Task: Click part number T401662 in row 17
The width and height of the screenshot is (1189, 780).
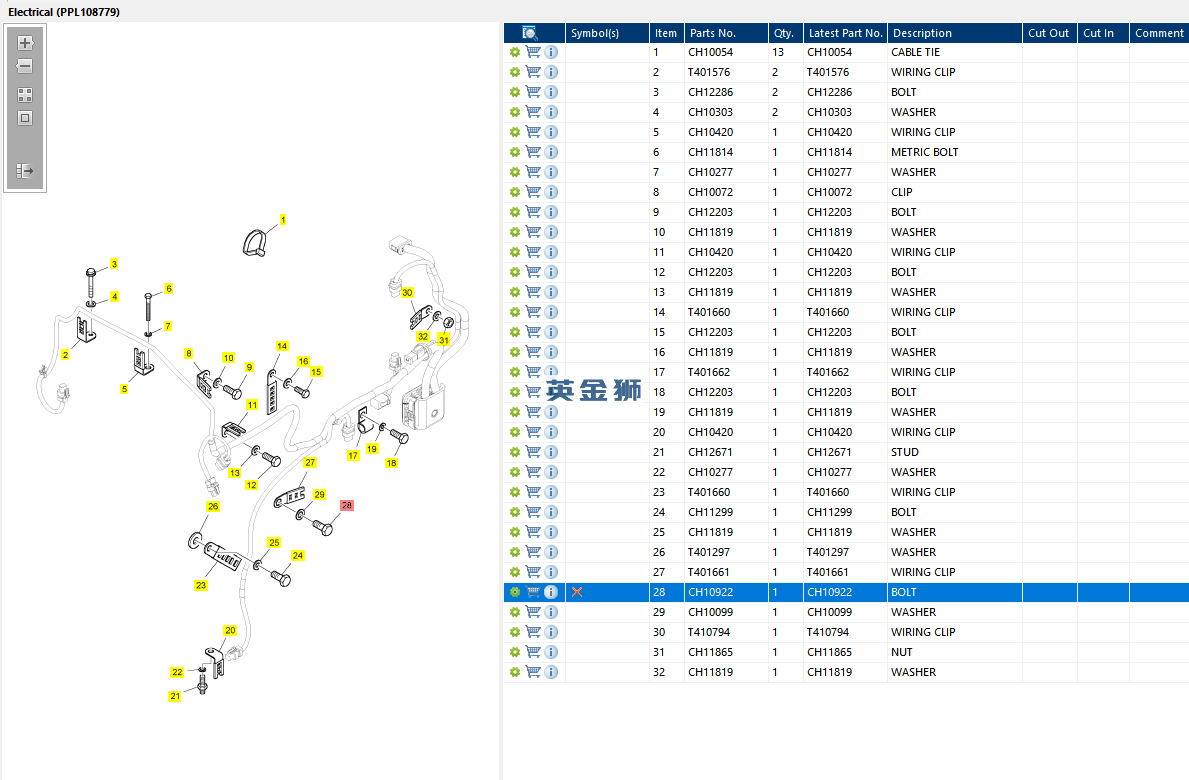Action: point(709,372)
